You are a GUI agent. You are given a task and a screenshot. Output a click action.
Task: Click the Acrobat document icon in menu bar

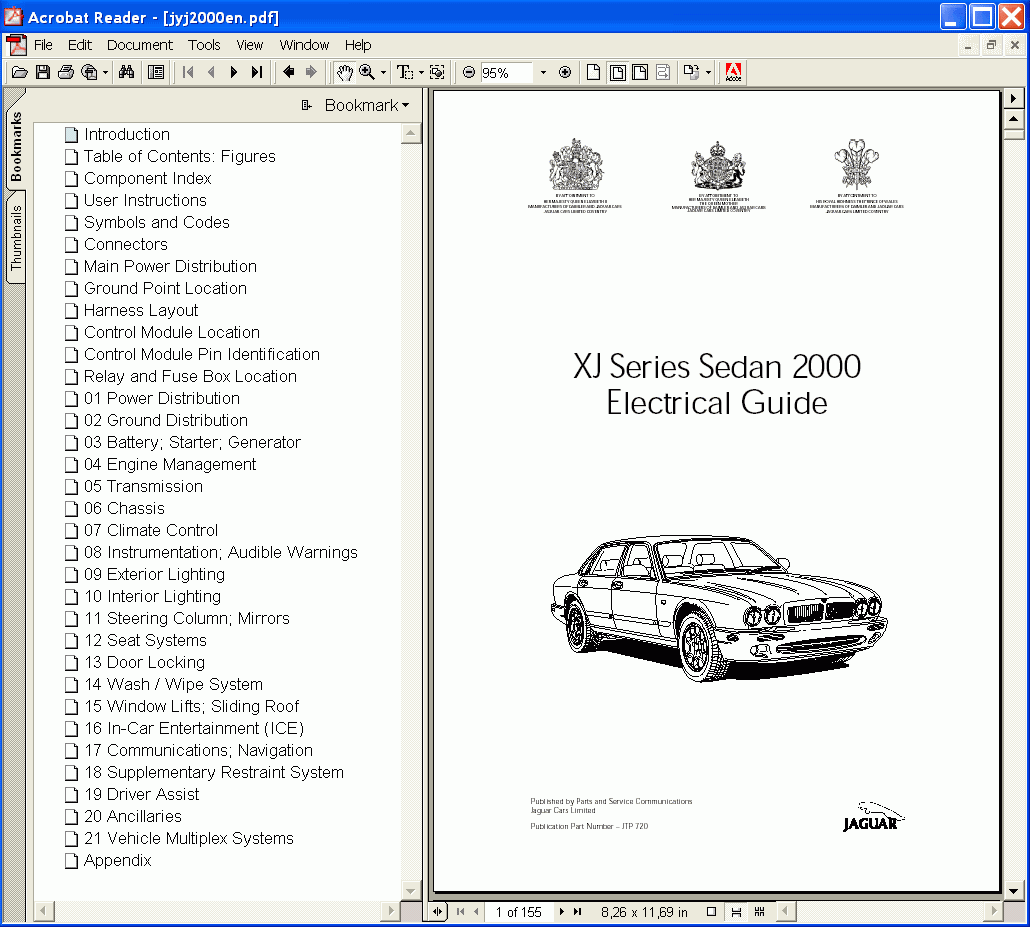tap(16, 45)
